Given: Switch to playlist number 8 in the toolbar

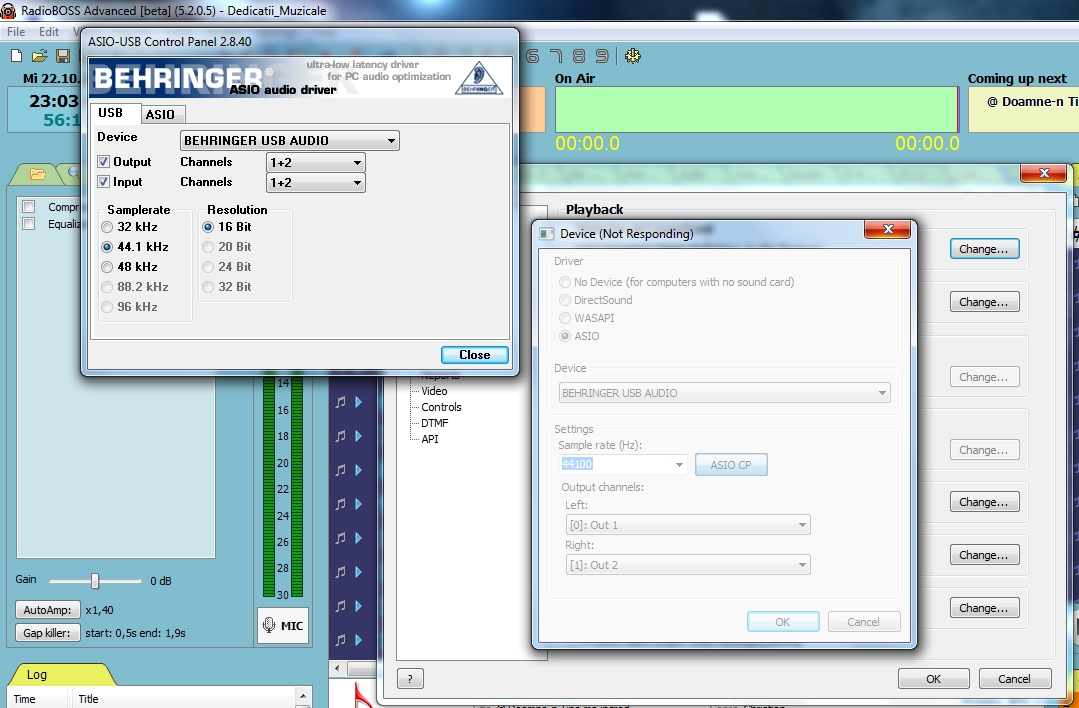Looking at the screenshot, I should (x=579, y=56).
